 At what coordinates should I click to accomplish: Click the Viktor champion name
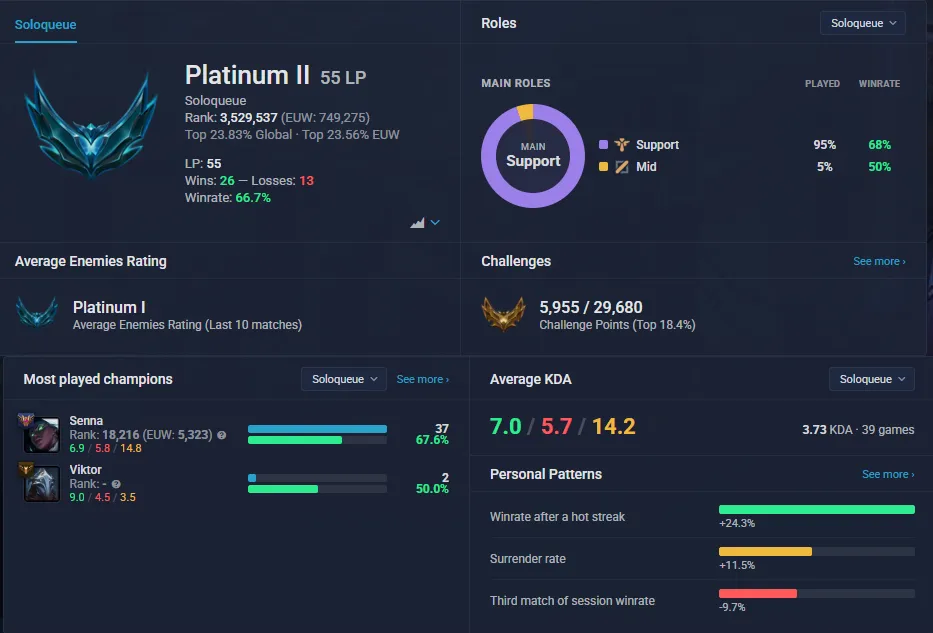[86, 469]
